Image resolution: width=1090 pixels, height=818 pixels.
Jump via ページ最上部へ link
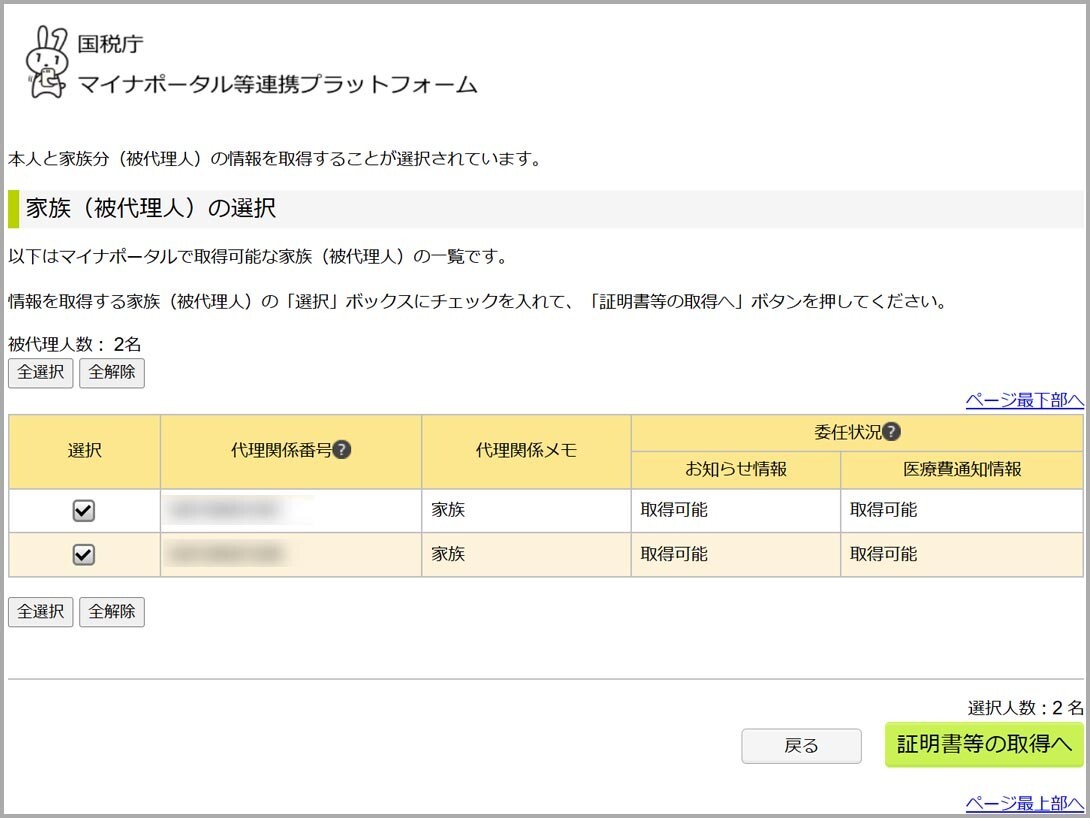1025,803
